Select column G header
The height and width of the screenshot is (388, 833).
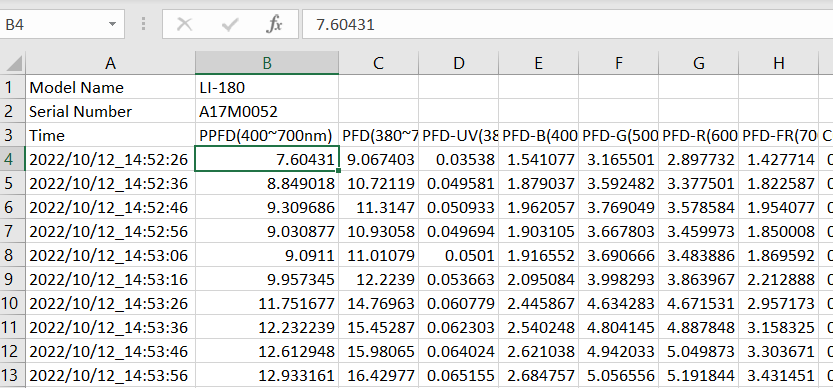coord(699,63)
